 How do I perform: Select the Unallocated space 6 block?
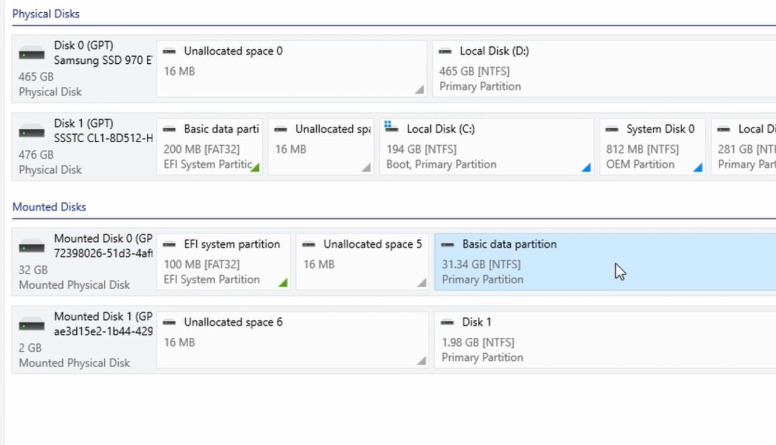point(292,340)
